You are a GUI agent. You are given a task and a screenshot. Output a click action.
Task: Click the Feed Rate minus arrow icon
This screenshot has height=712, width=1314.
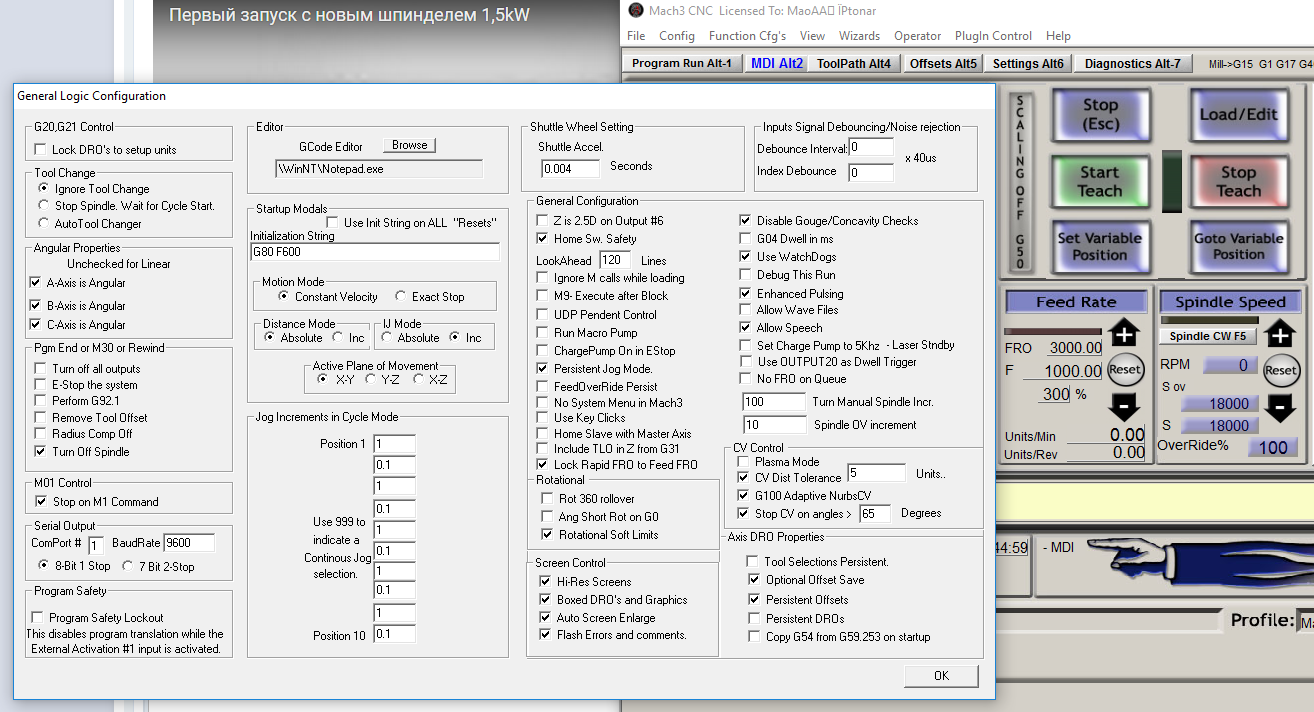point(1124,407)
